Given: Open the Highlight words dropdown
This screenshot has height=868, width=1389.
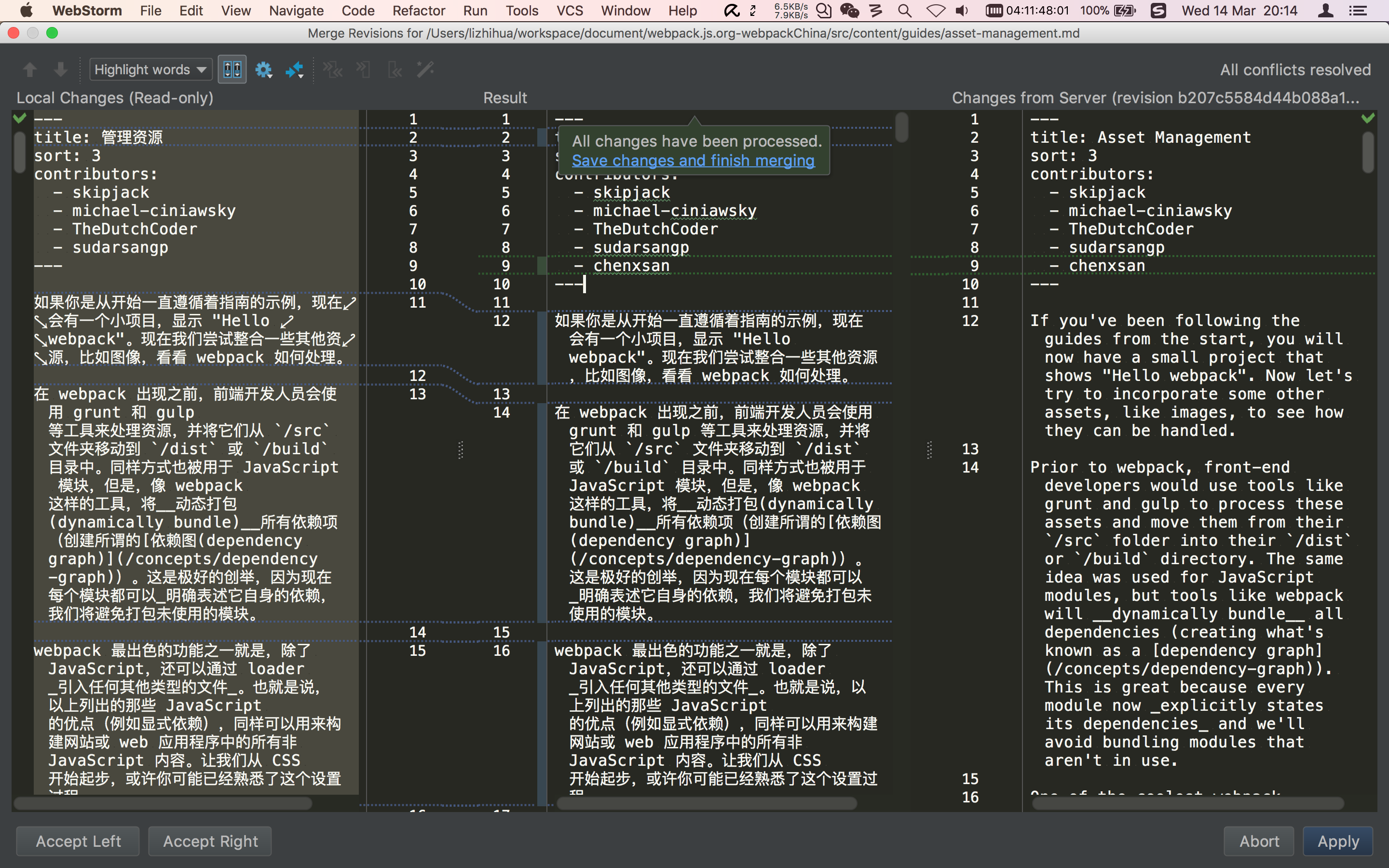Looking at the screenshot, I should pos(150,70).
